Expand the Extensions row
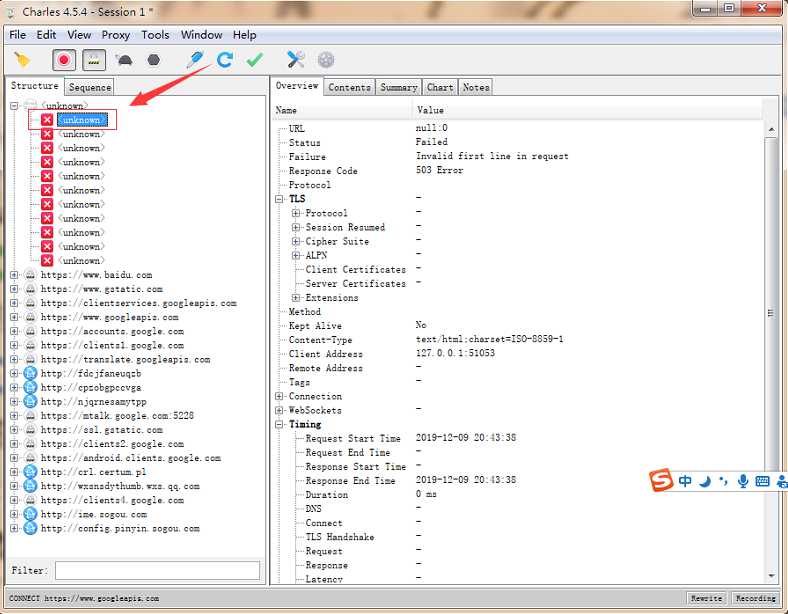 click(x=296, y=297)
